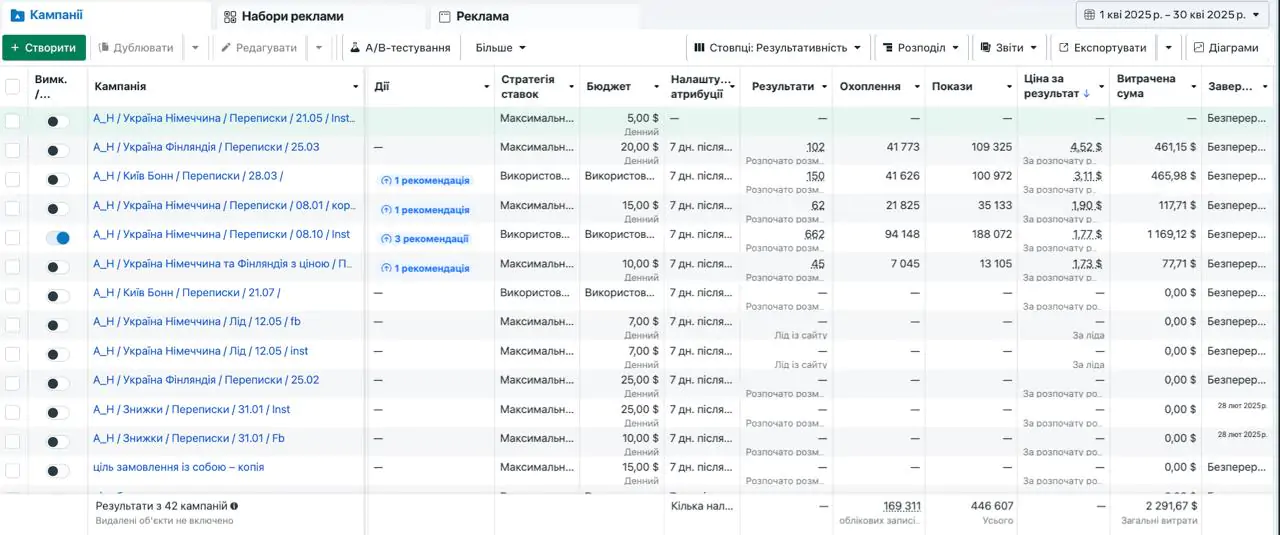Click the Редагувати pencil icon button
Viewport: 1280px width, 535px height.
coord(258,47)
